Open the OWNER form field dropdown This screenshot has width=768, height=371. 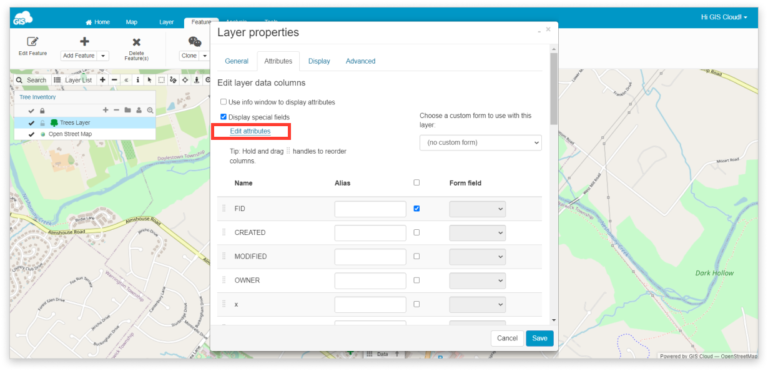click(478, 281)
